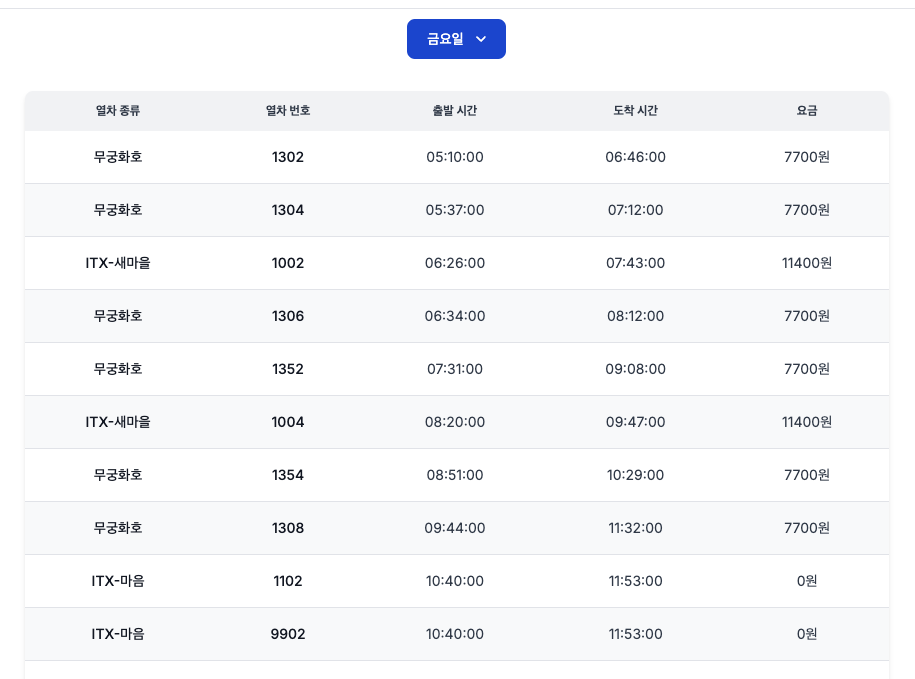Open the 금요일 day dropdown
This screenshot has height=679, width=915.
[456, 39]
